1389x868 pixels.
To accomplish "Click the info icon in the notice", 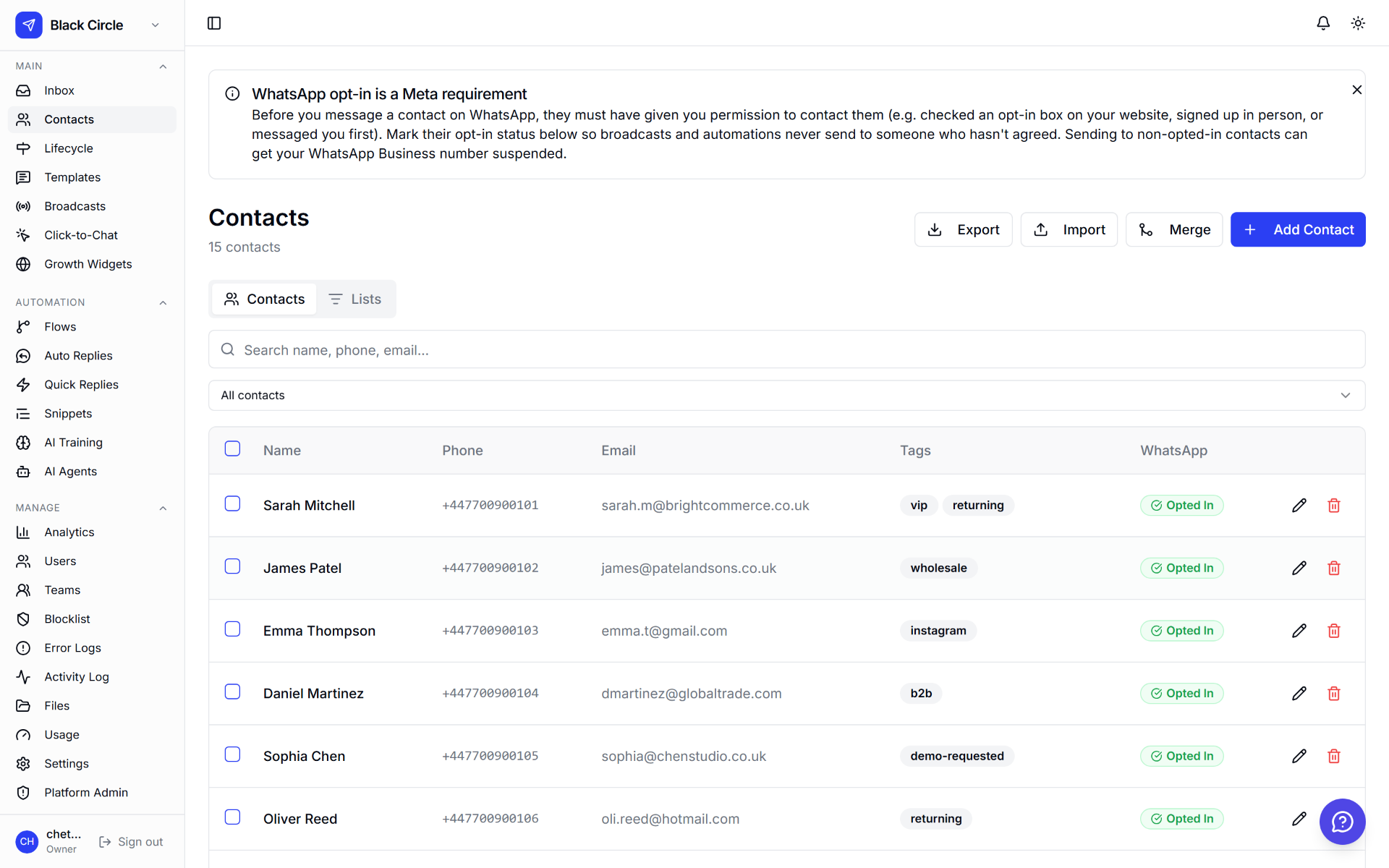I will [x=232, y=93].
